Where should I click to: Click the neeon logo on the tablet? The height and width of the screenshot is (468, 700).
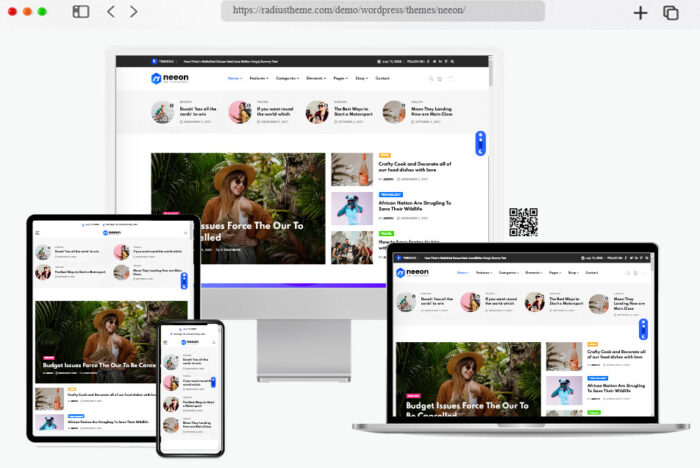112,233
